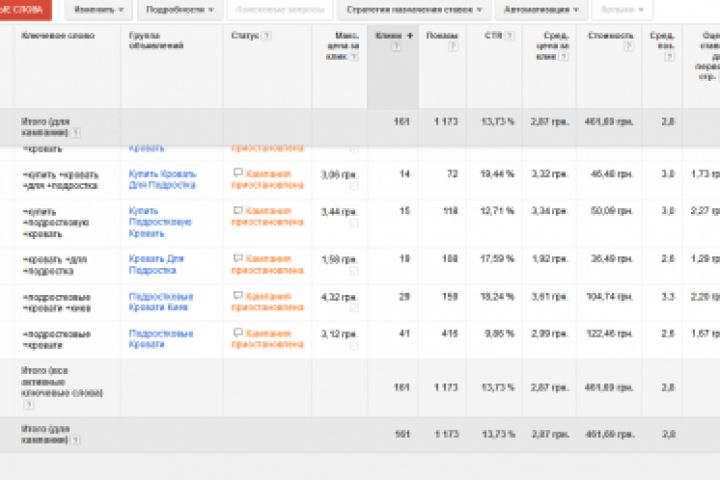Sort by the CTR column header
The height and width of the screenshot is (480, 720).
point(493,36)
